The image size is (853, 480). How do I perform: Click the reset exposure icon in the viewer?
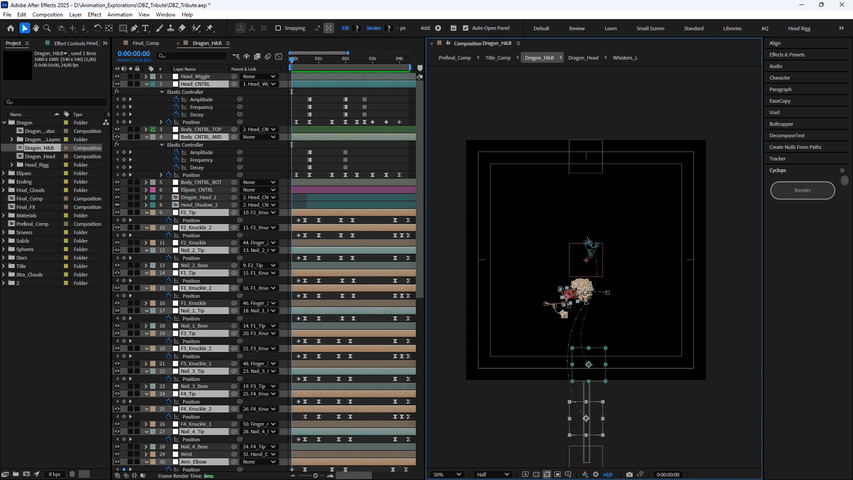tap(596, 475)
